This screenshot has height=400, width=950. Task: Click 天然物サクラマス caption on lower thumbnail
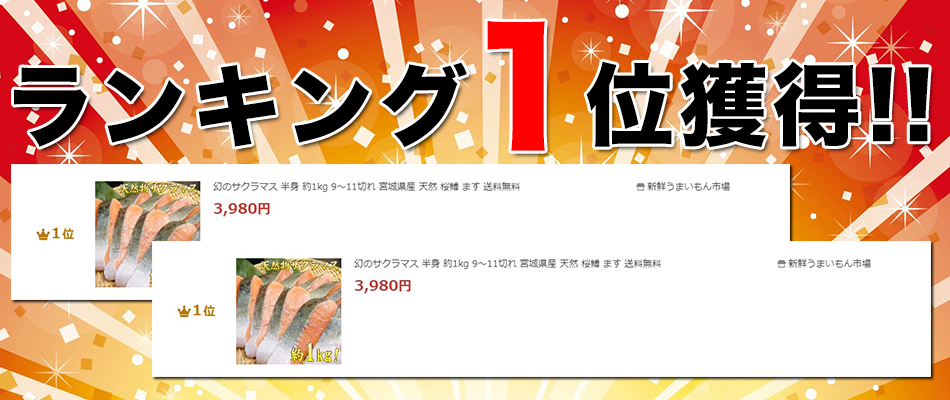coord(299,267)
